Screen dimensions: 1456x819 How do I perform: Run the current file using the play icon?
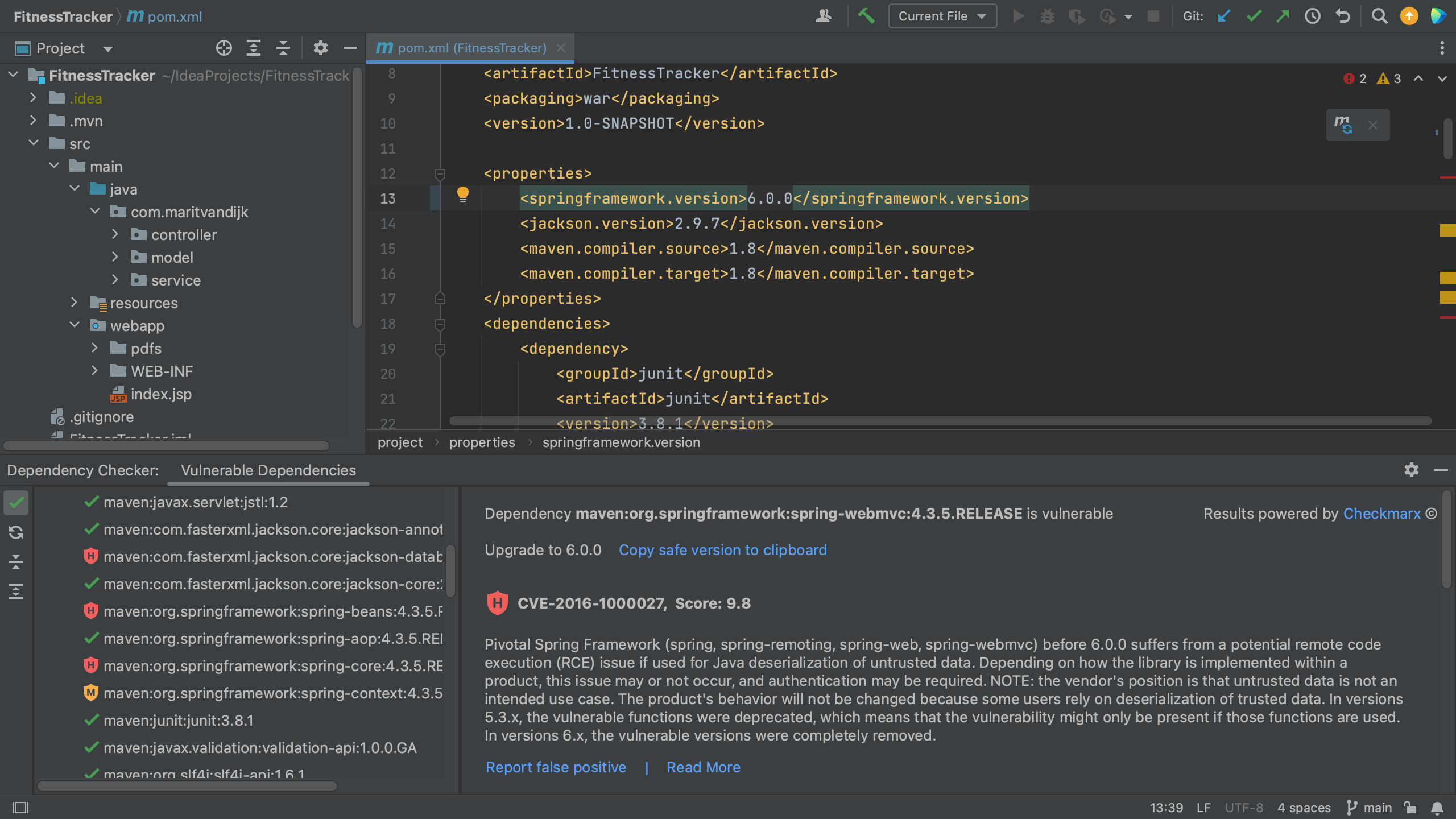pyautogui.click(x=1017, y=16)
